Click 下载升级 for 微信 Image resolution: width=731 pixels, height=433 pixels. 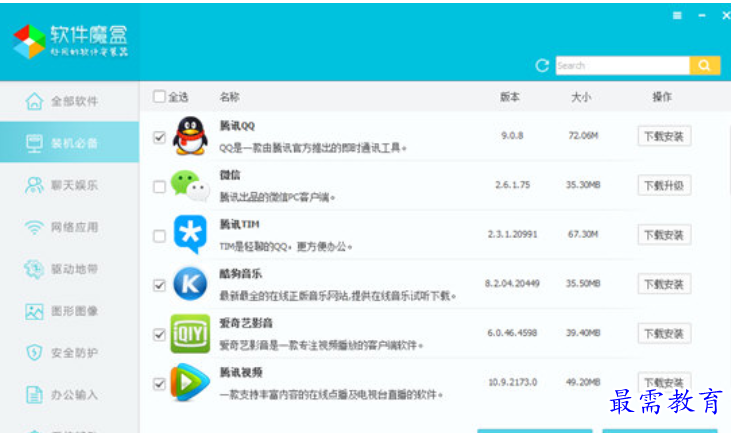tap(664, 186)
